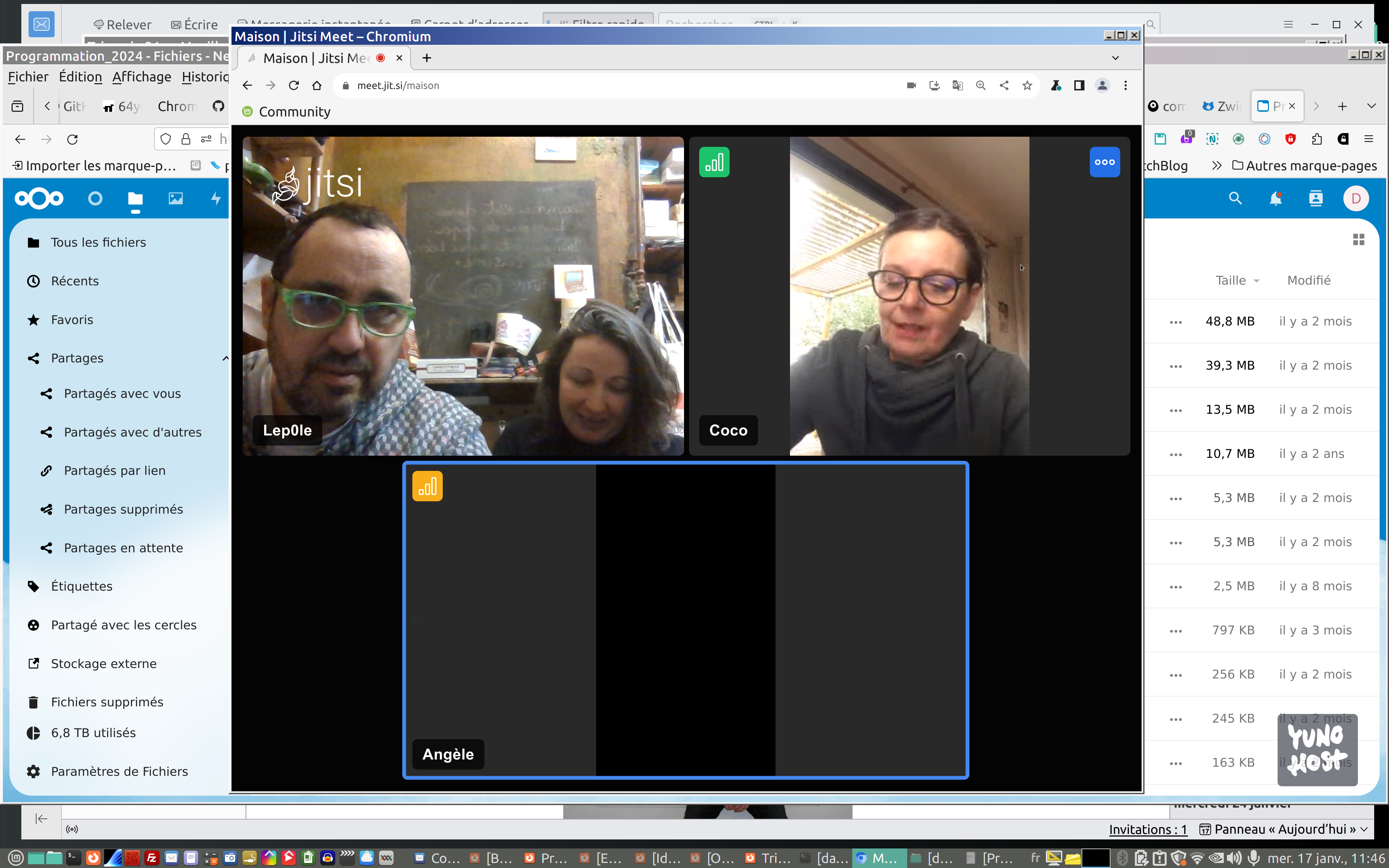Bookmark this page with star icon
The image size is (1389, 868).
coord(1027,86)
